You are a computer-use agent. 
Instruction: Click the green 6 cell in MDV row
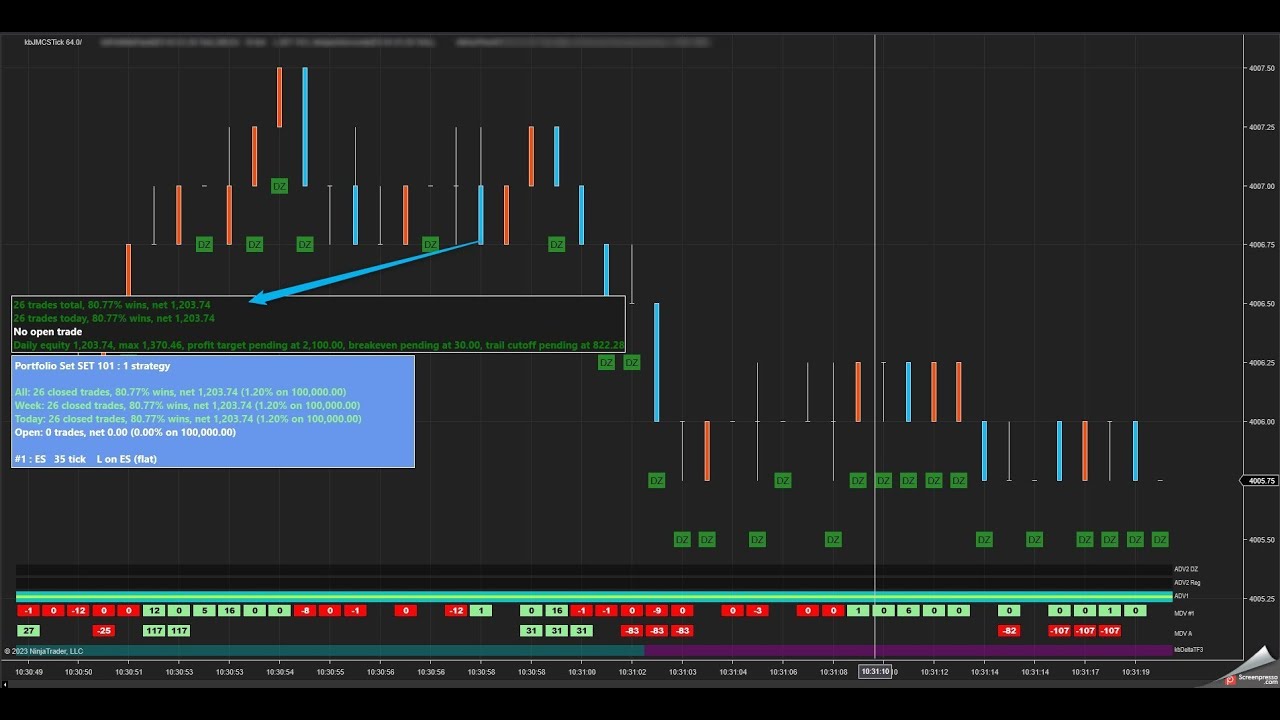[909, 611]
